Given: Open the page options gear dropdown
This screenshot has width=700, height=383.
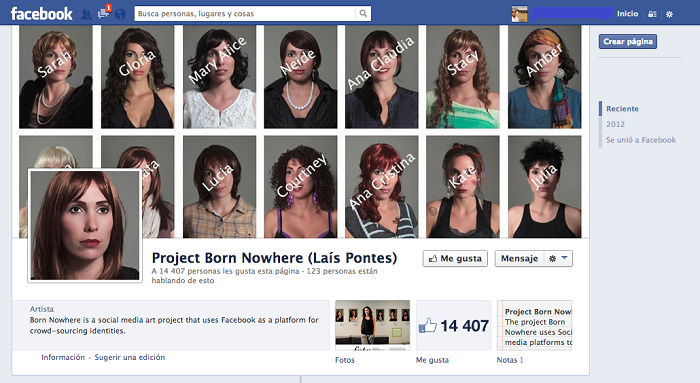Looking at the screenshot, I should click(x=558, y=258).
